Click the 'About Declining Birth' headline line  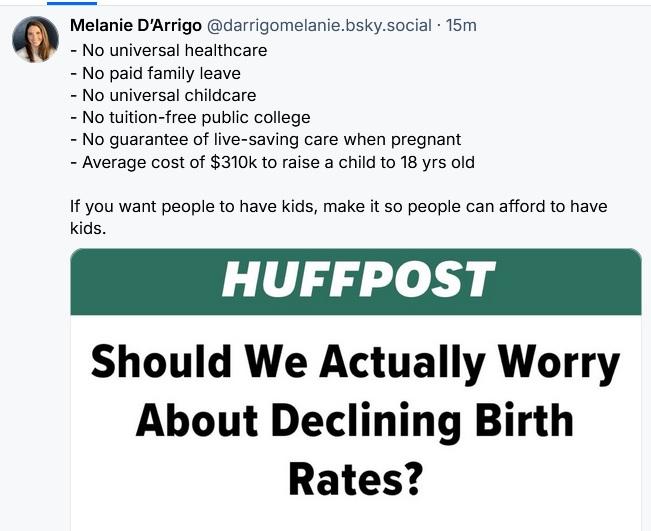(356, 420)
